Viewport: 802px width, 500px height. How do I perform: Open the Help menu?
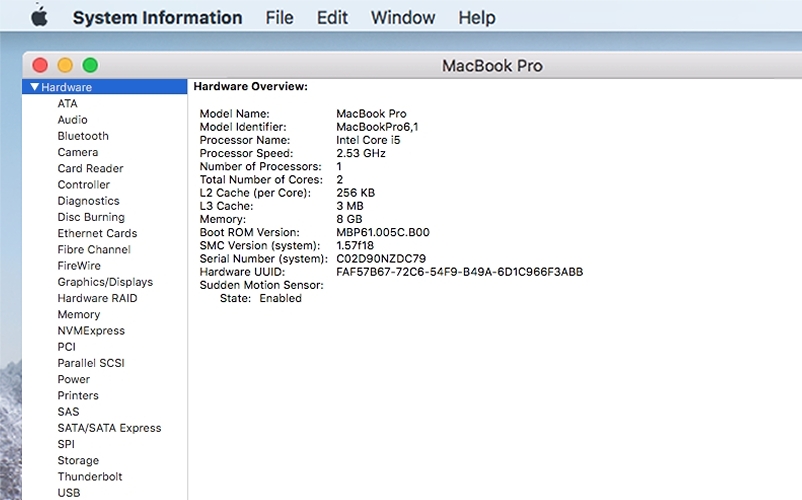(x=477, y=17)
